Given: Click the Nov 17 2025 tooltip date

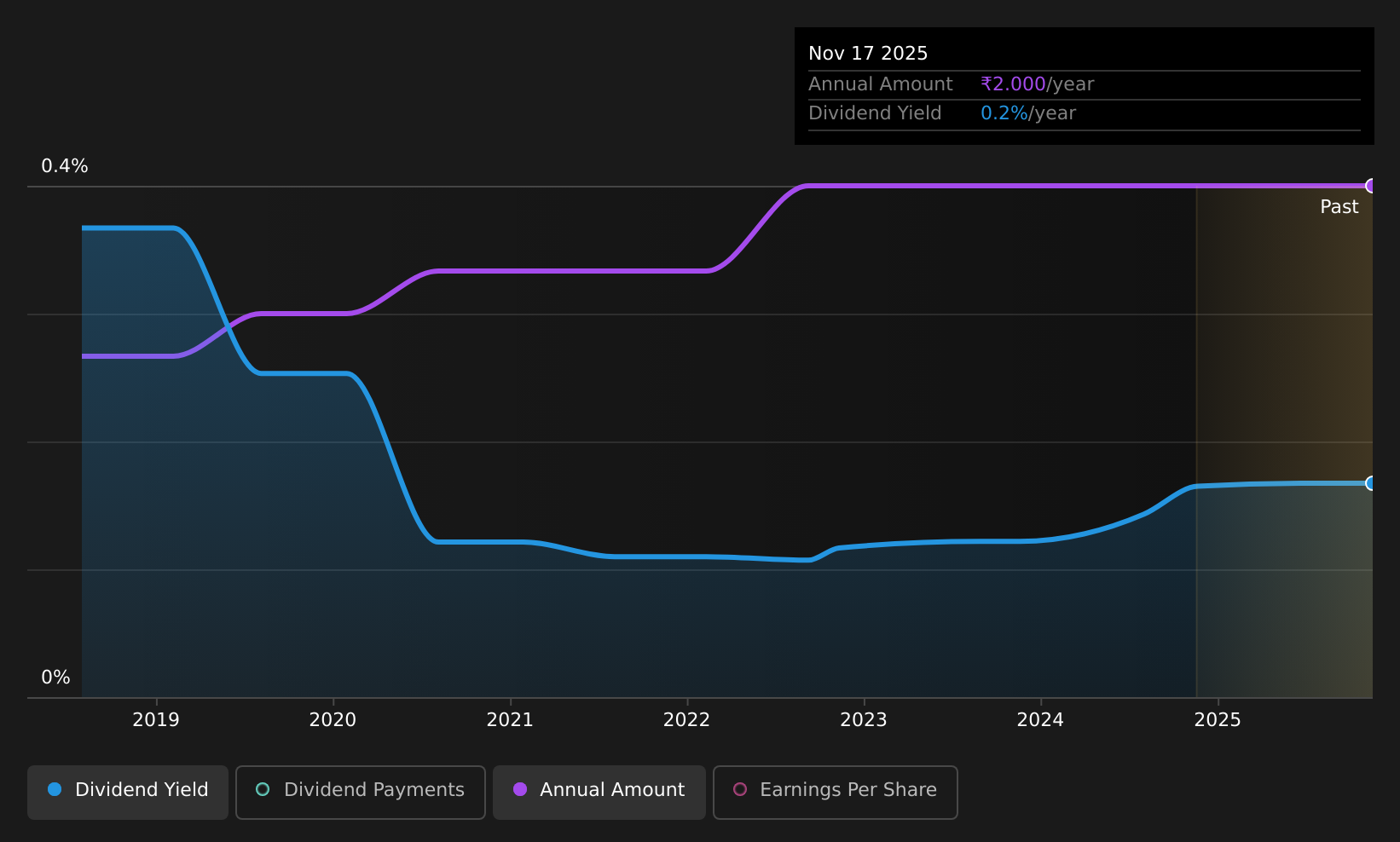Looking at the screenshot, I should (x=868, y=54).
